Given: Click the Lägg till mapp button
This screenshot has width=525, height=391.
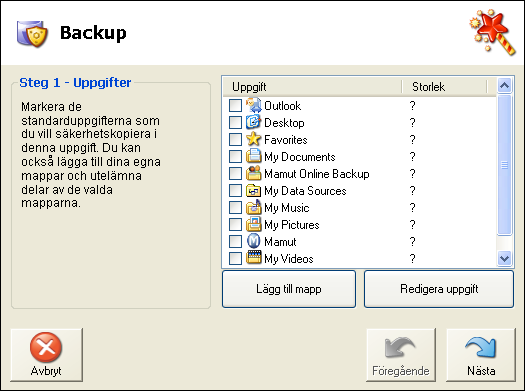Looking at the screenshot, I should 289,289.
